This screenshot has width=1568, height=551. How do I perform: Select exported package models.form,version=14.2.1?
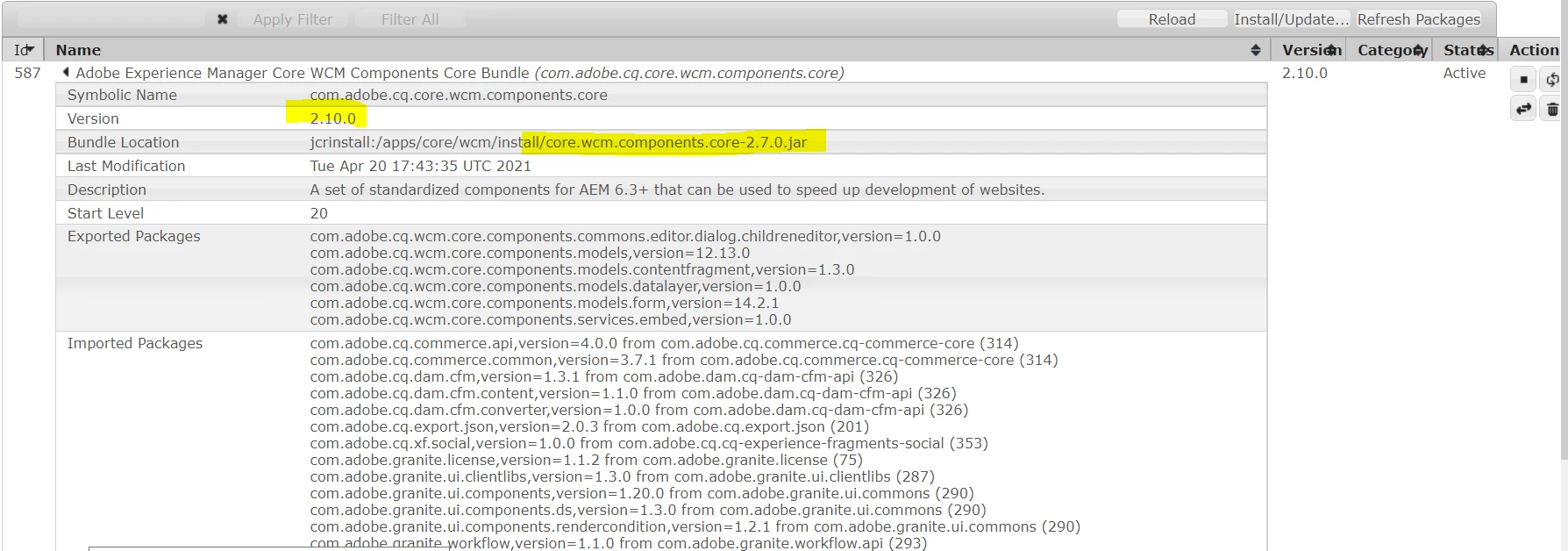pos(544,303)
